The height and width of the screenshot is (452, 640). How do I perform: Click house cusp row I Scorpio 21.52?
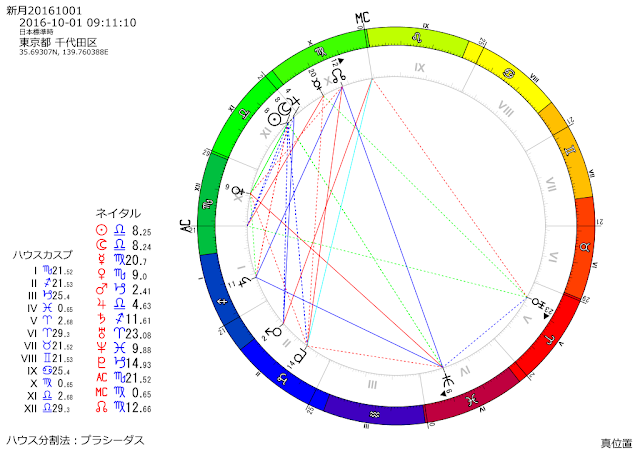coord(53,271)
